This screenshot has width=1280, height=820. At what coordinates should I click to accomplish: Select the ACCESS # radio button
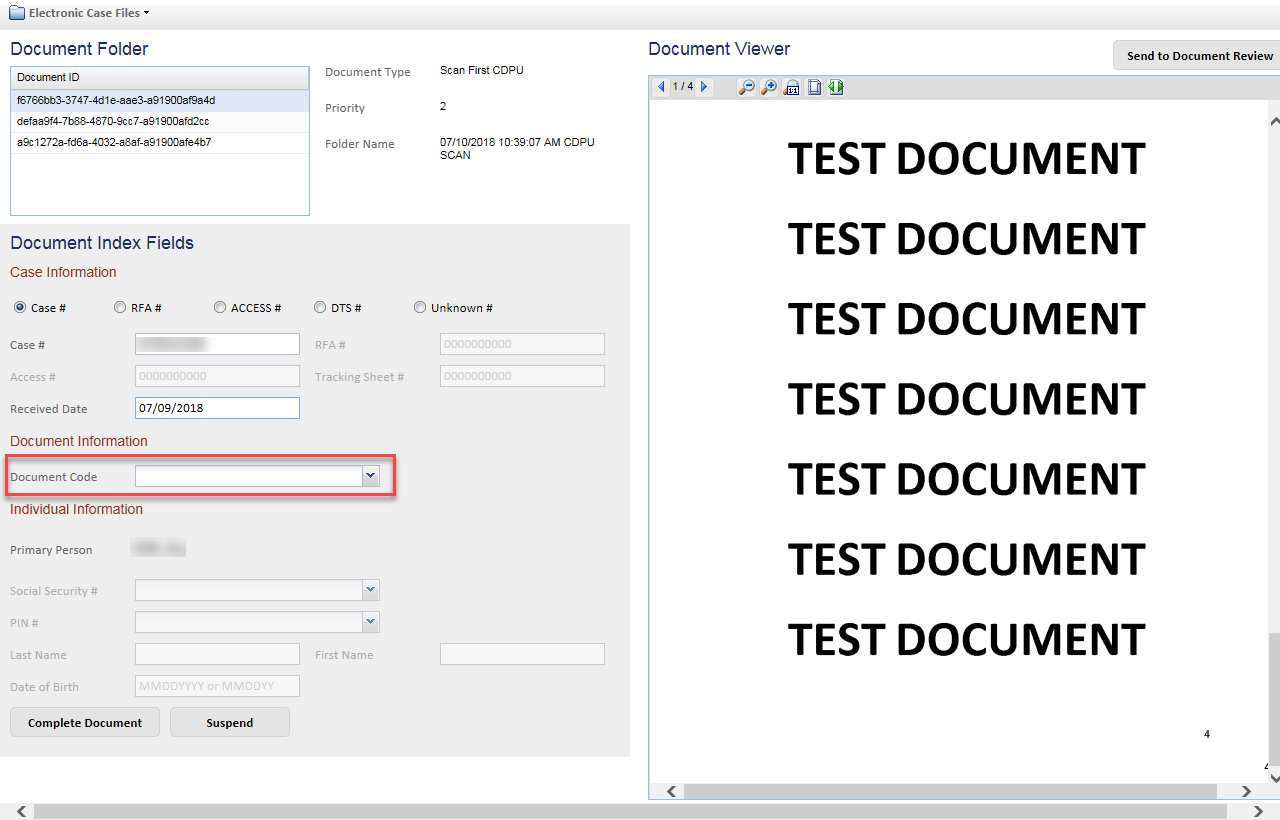tap(220, 308)
